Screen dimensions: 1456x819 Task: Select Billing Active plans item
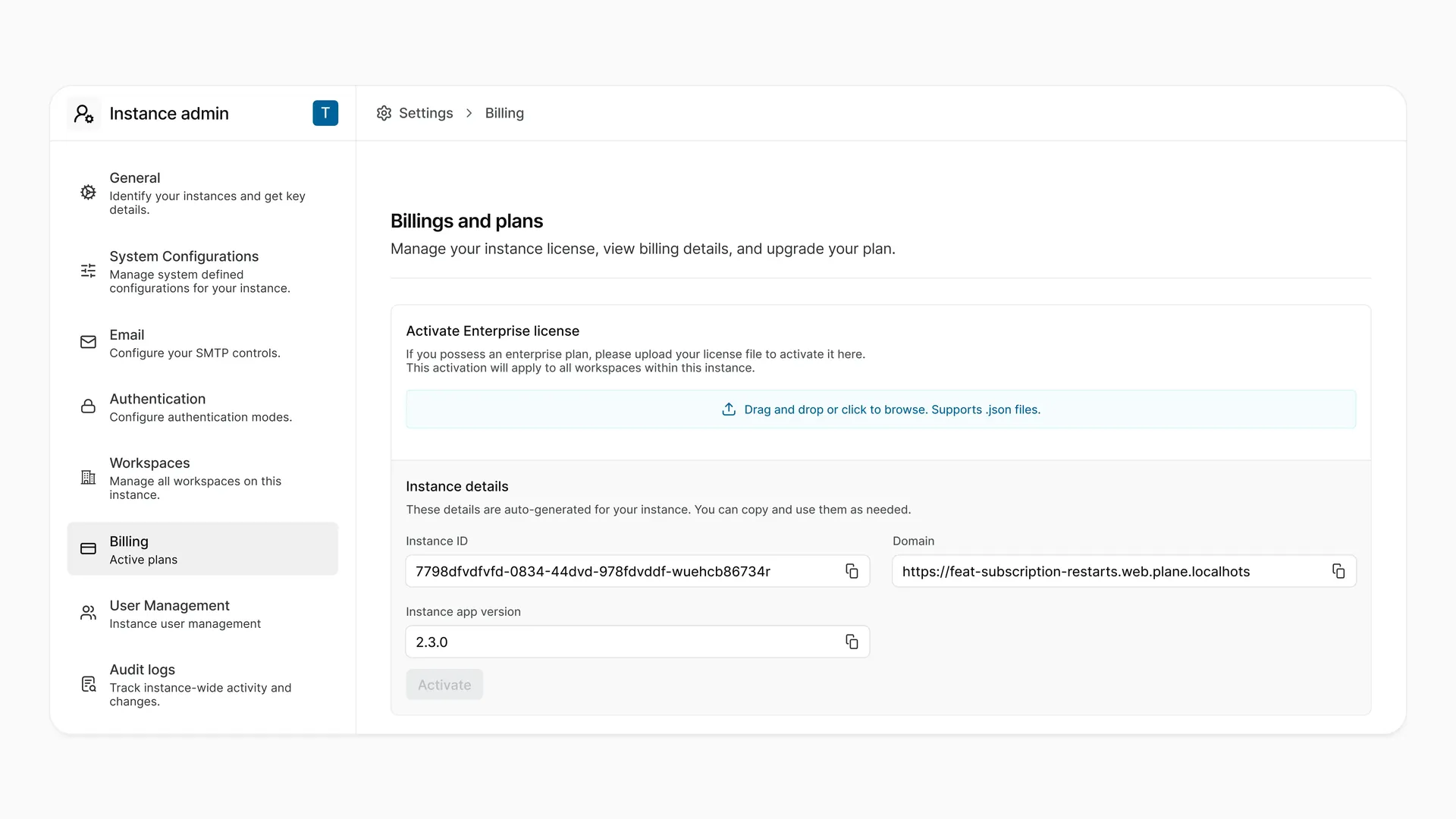point(202,549)
